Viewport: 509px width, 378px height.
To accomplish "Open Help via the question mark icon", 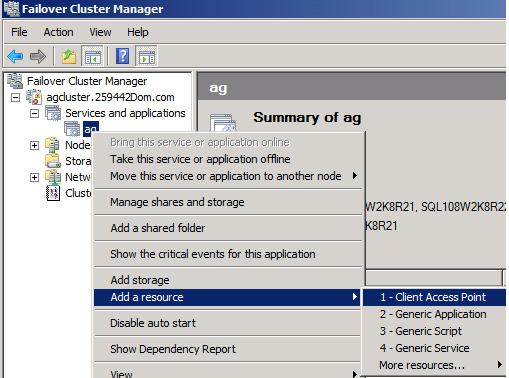I will point(122,56).
